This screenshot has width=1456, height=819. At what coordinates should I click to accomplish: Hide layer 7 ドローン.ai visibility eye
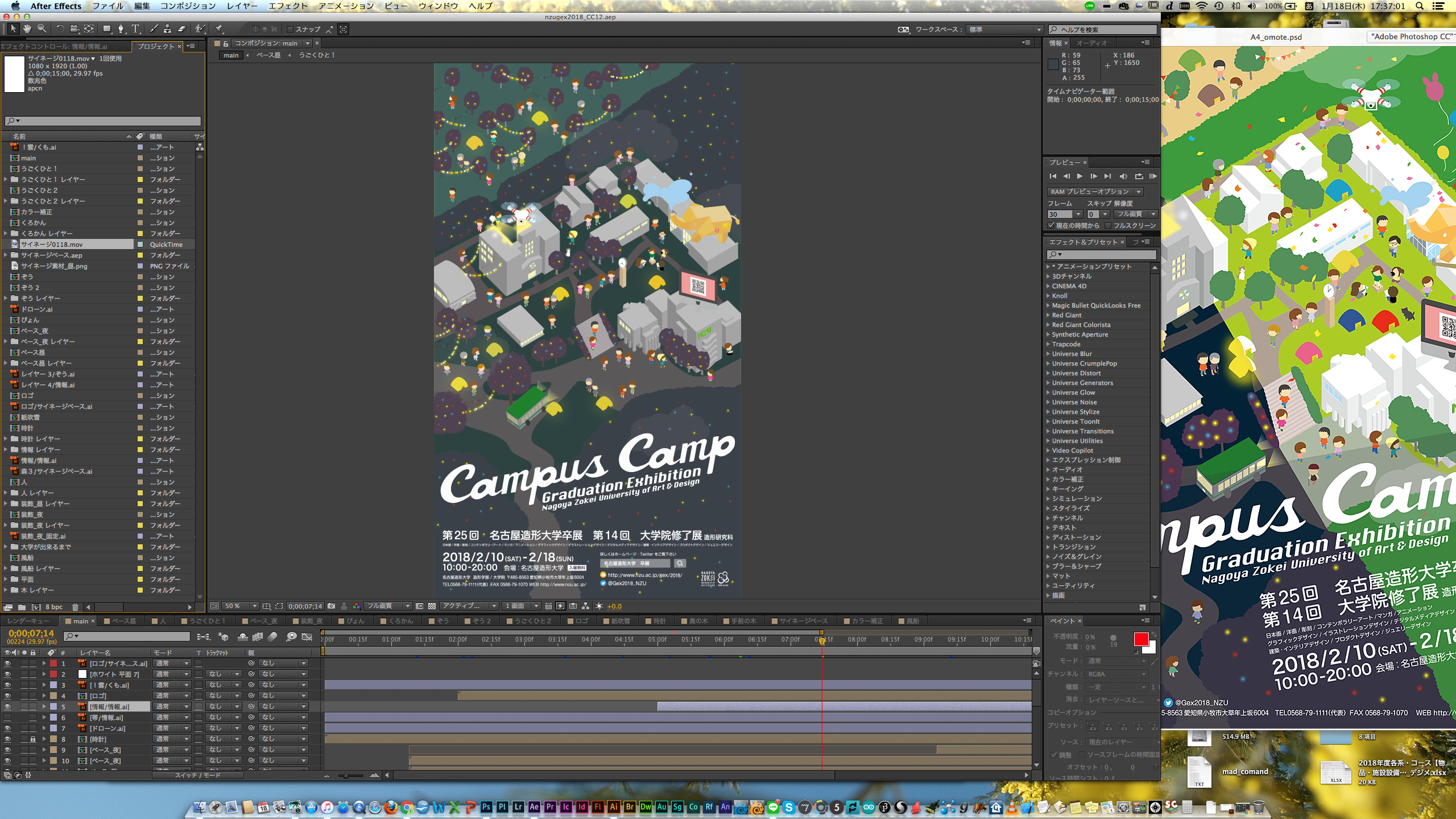tap(7, 729)
